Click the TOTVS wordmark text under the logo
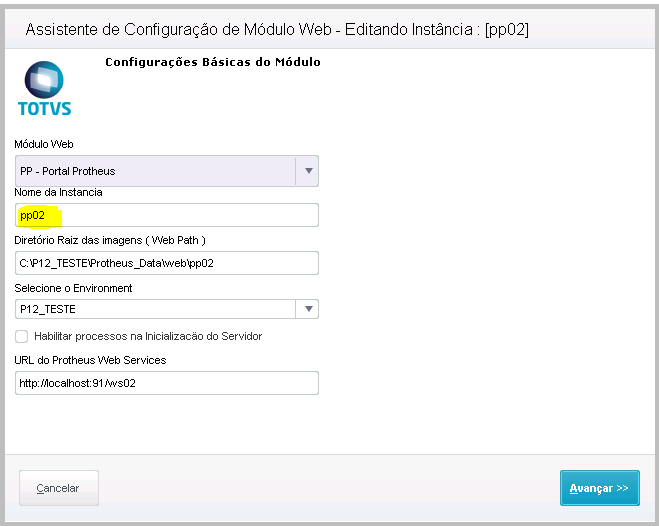 coord(45,108)
